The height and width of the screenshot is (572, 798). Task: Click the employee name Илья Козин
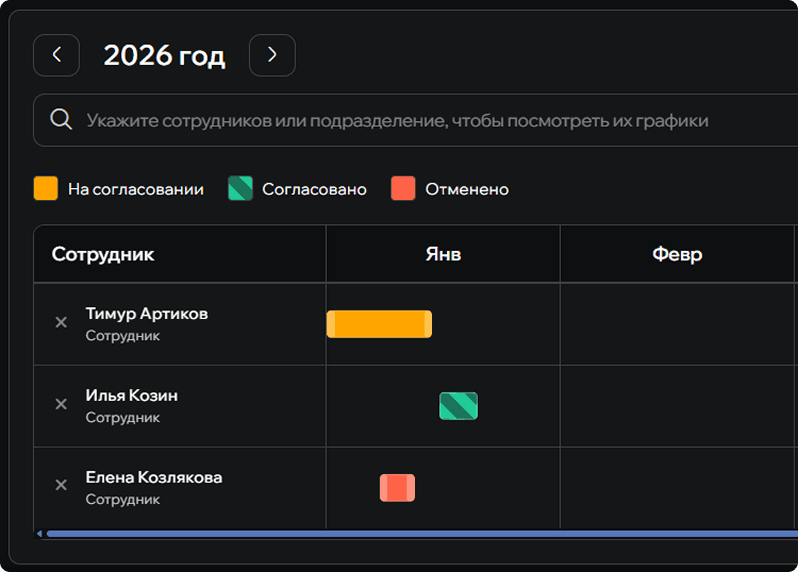click(132, 396)
